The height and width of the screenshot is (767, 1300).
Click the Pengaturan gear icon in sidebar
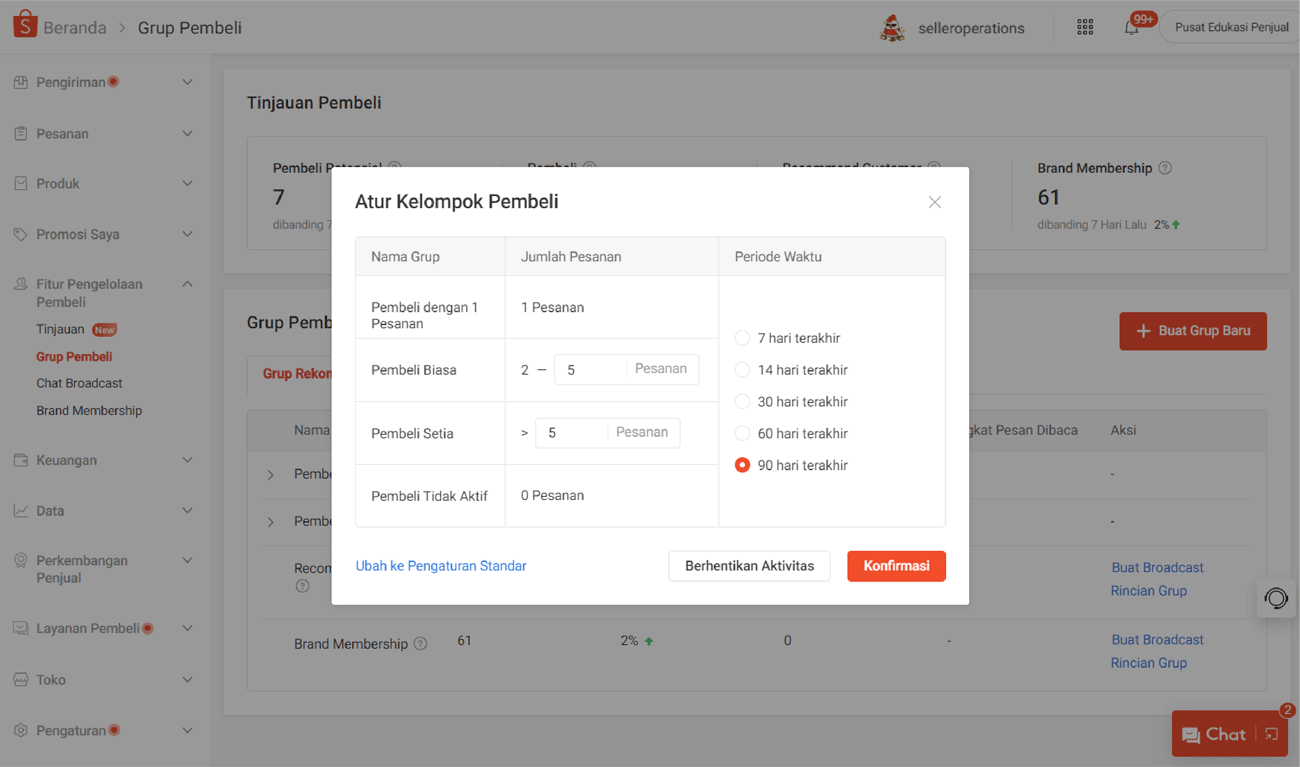point(20,730)
